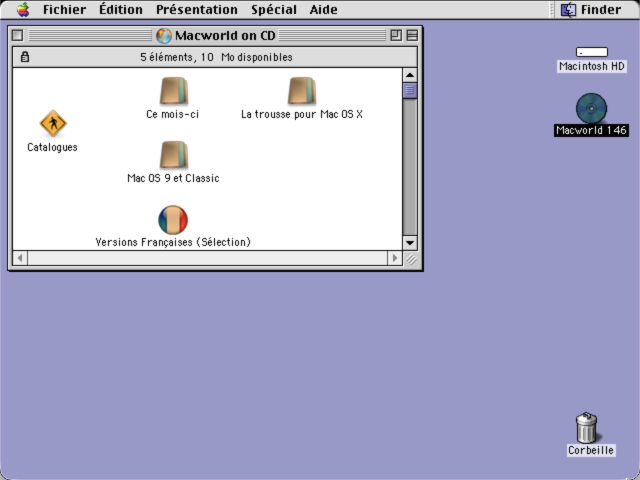Image resolution: width=640 pixels, height=480 pixels.
Task: Click the vertical scroll up arrow
Action: tap(410, 75)
